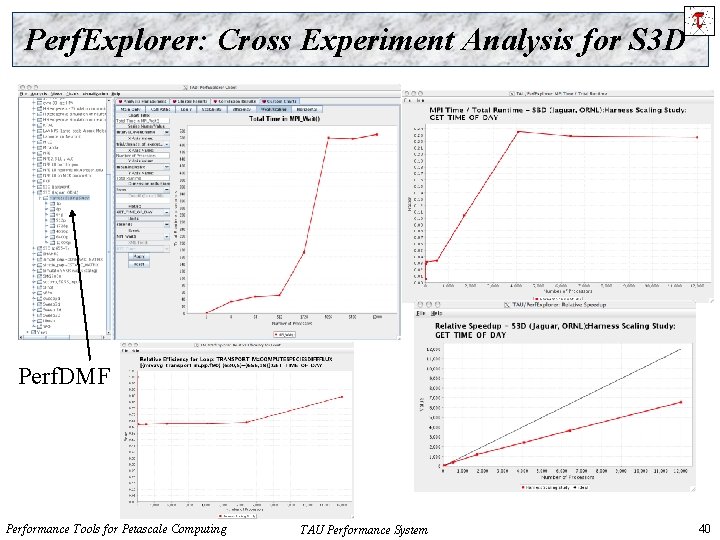Viewport: 720px width, 540px height.
Task: Collapse the Harness Scaling Study node expander
Action: pos(40,198)
